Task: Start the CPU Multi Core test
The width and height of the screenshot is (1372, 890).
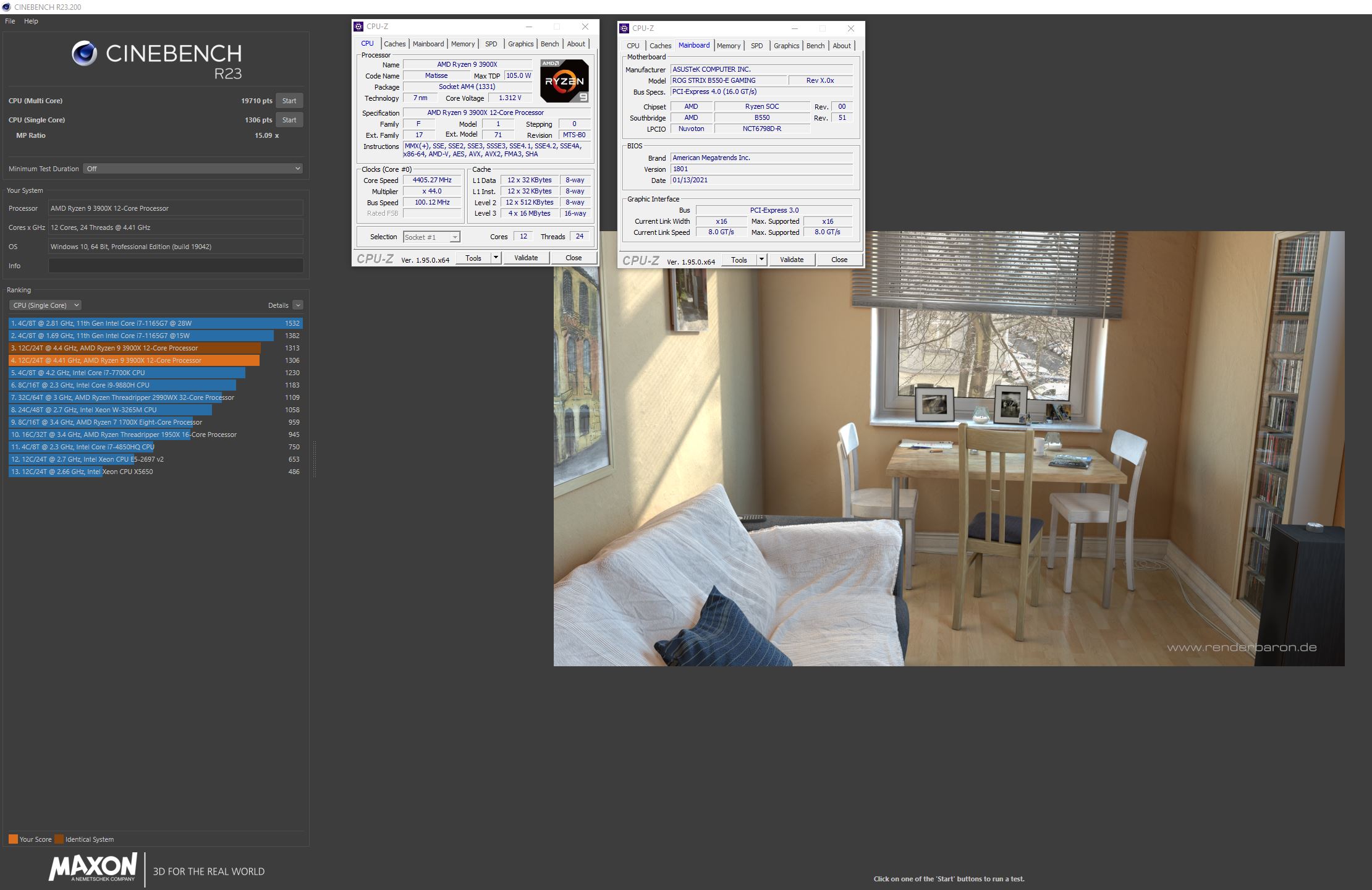Action: pyautogui.click(x=289, y=101)
